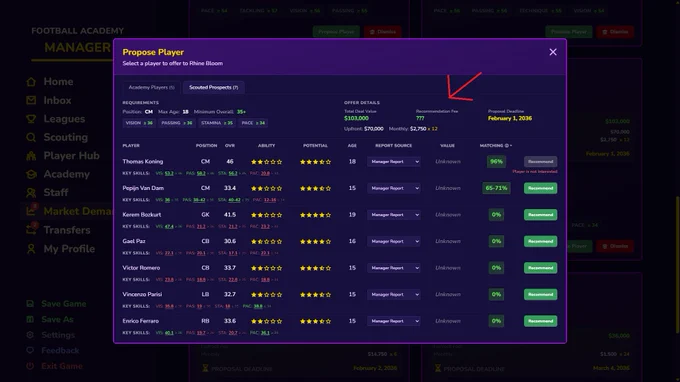Open report source dropdown for Thomas Koning
The image size is (680, 382).
pyautogui.click(x=393, y=162)
